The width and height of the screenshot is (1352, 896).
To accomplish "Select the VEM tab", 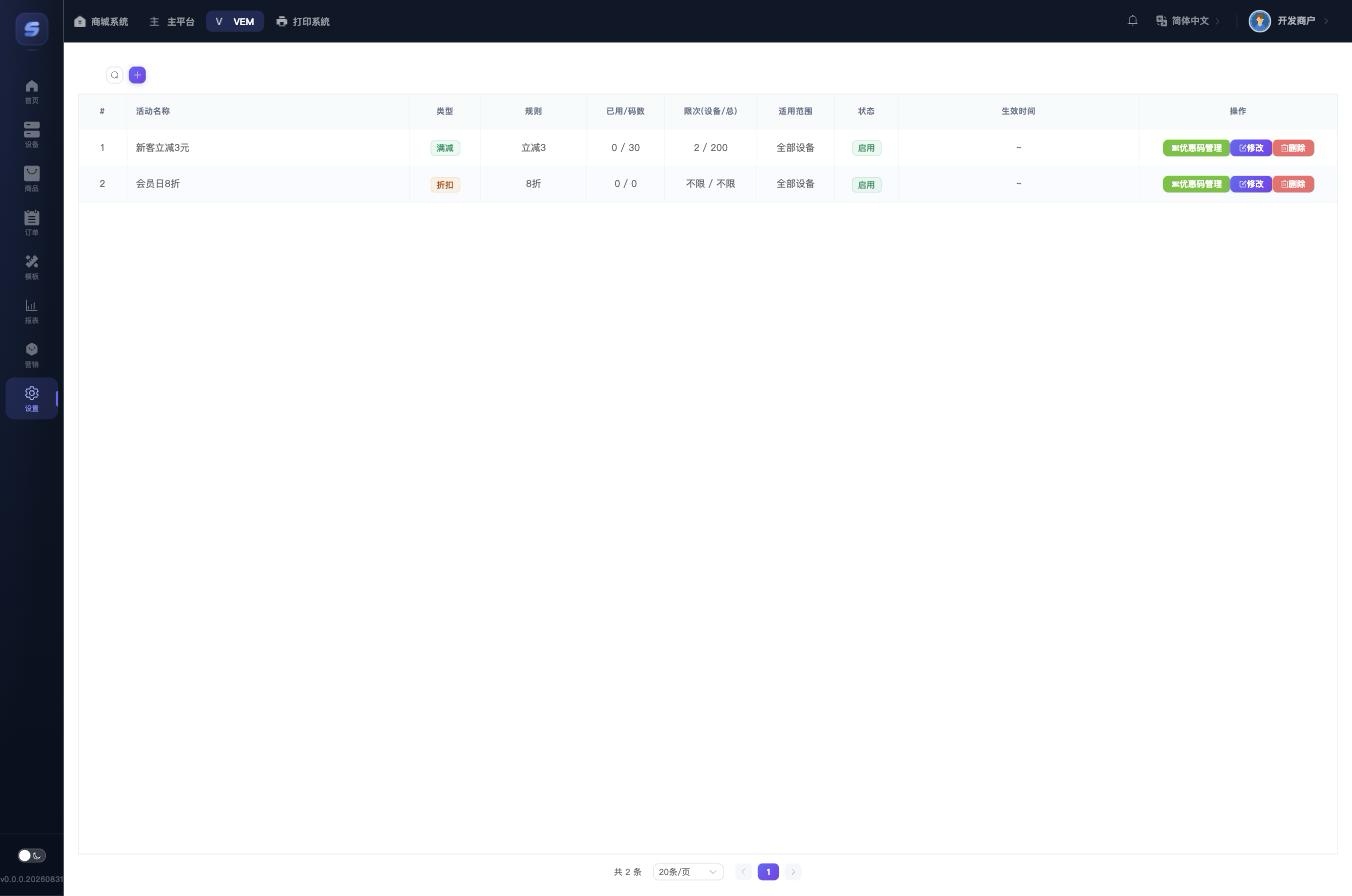I will pos(235,21).
